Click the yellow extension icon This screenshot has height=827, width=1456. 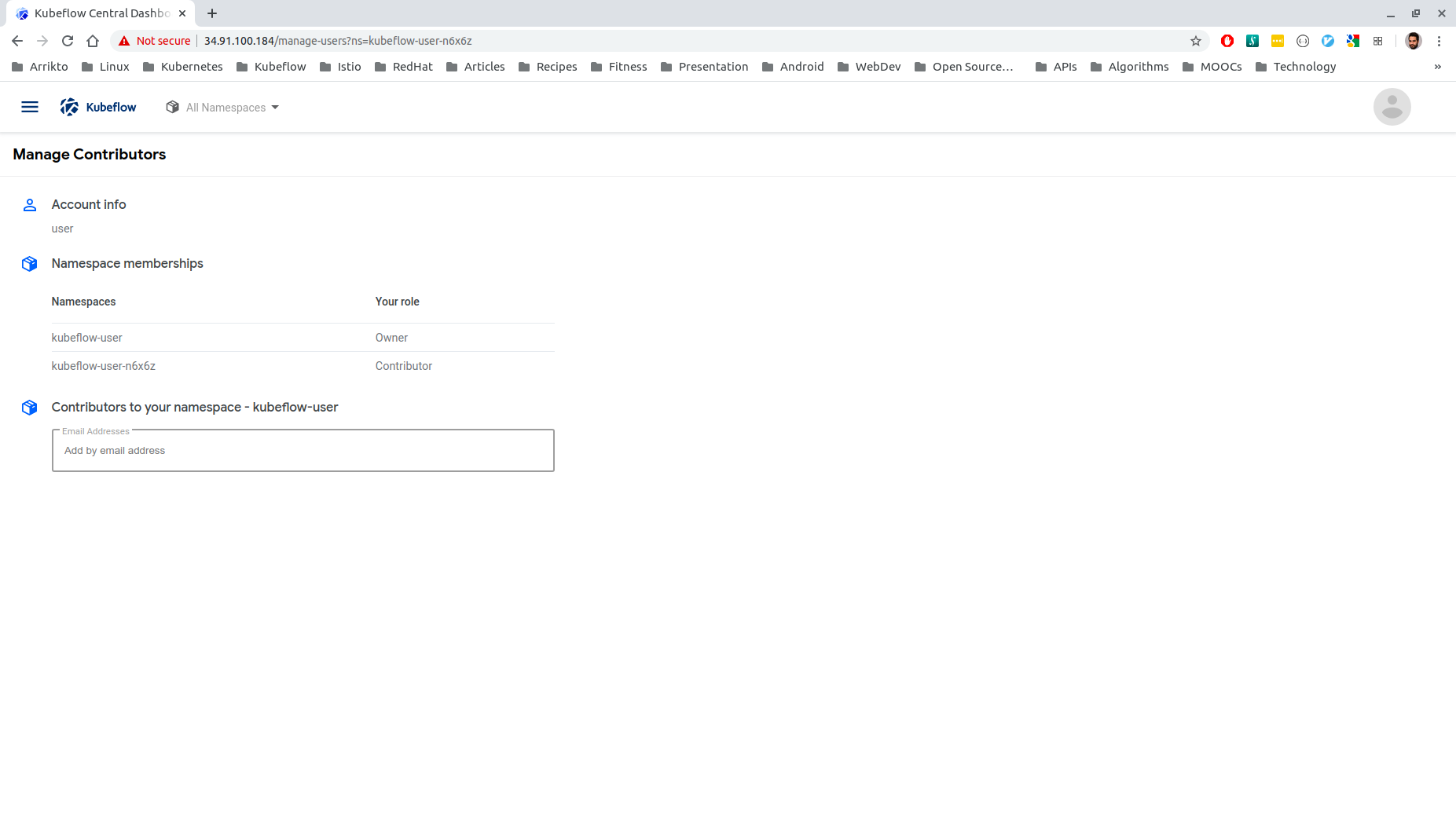click(1278, 41)
